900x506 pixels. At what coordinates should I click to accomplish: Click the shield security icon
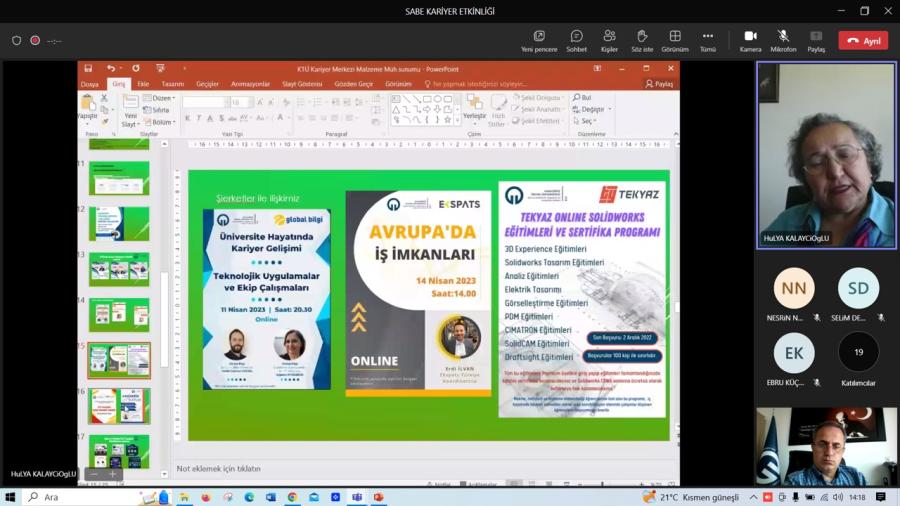coord(16,41)
